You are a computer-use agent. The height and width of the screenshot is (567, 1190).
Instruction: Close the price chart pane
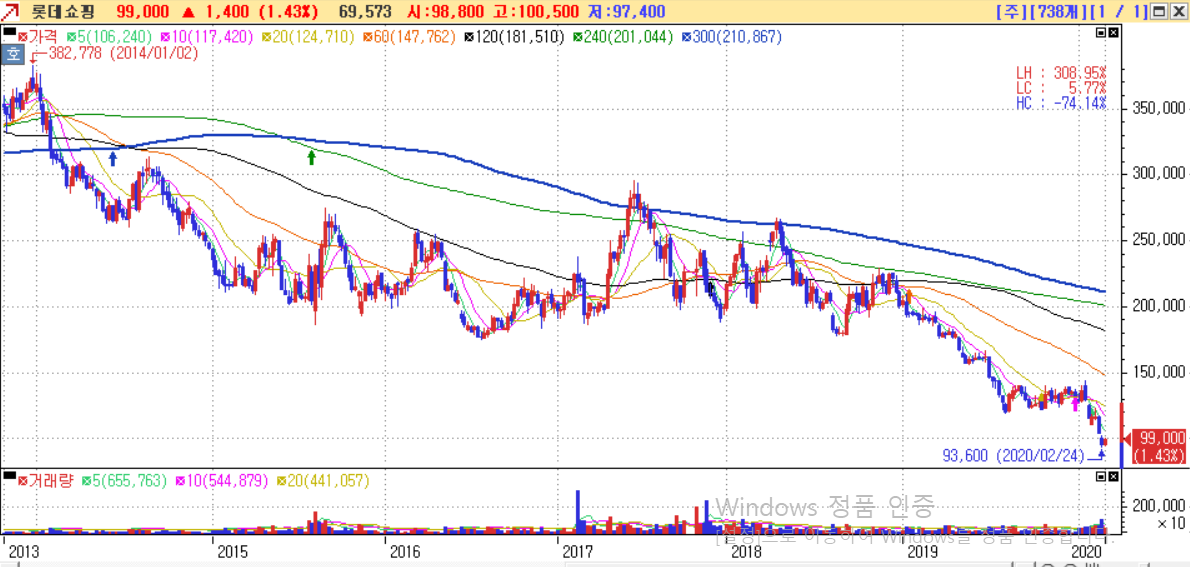coord(1113,33)
